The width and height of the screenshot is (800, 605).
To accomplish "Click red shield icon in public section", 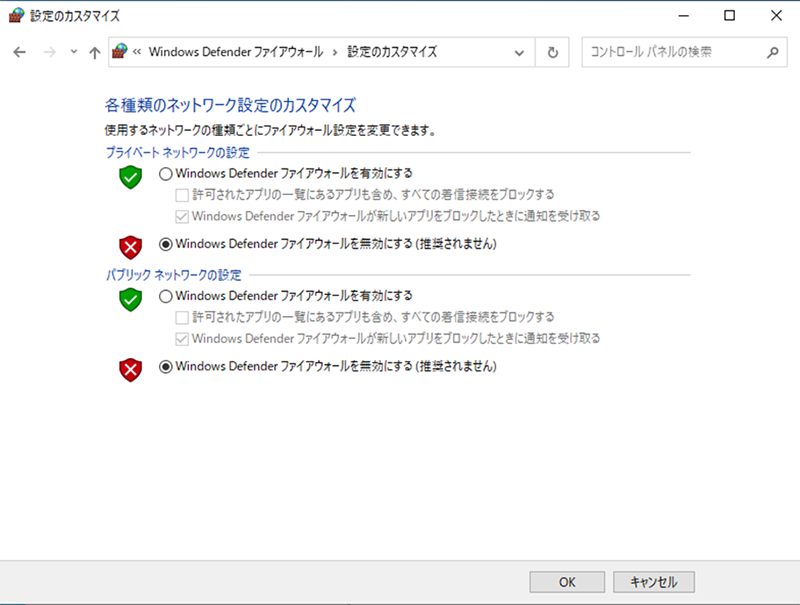I will pyautogui.click(x=131, y=370).
